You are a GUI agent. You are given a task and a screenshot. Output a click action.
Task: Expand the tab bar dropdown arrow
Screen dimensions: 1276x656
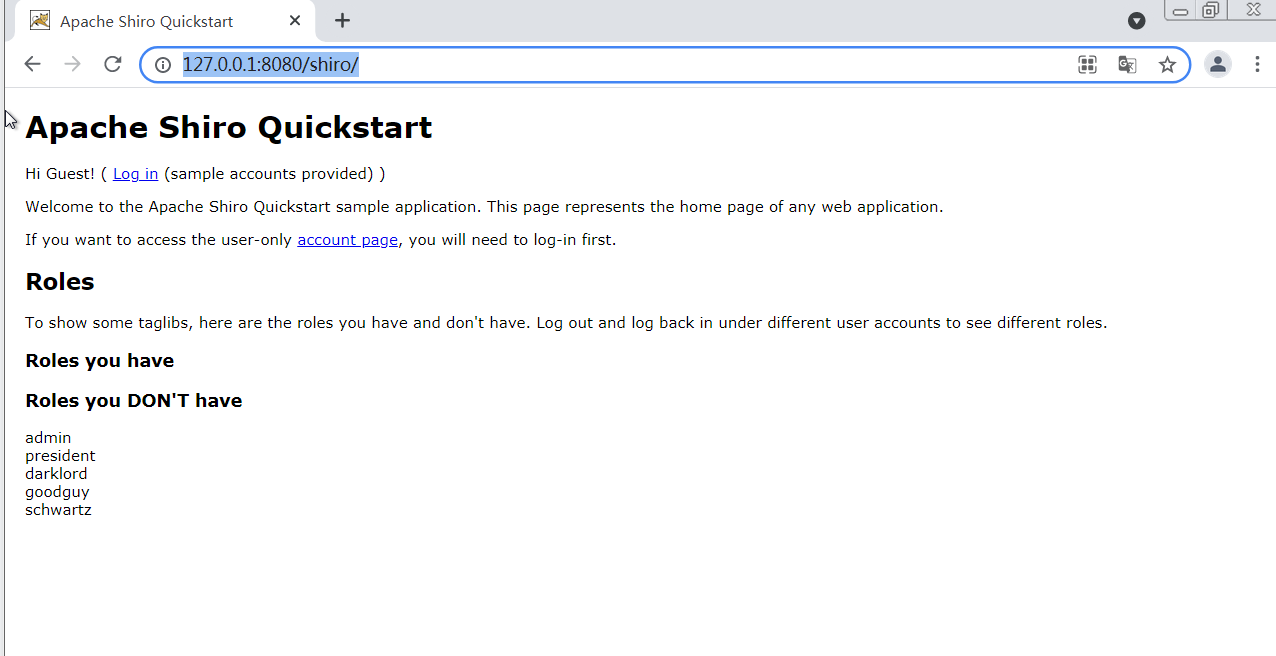[x=1136, y=21]
